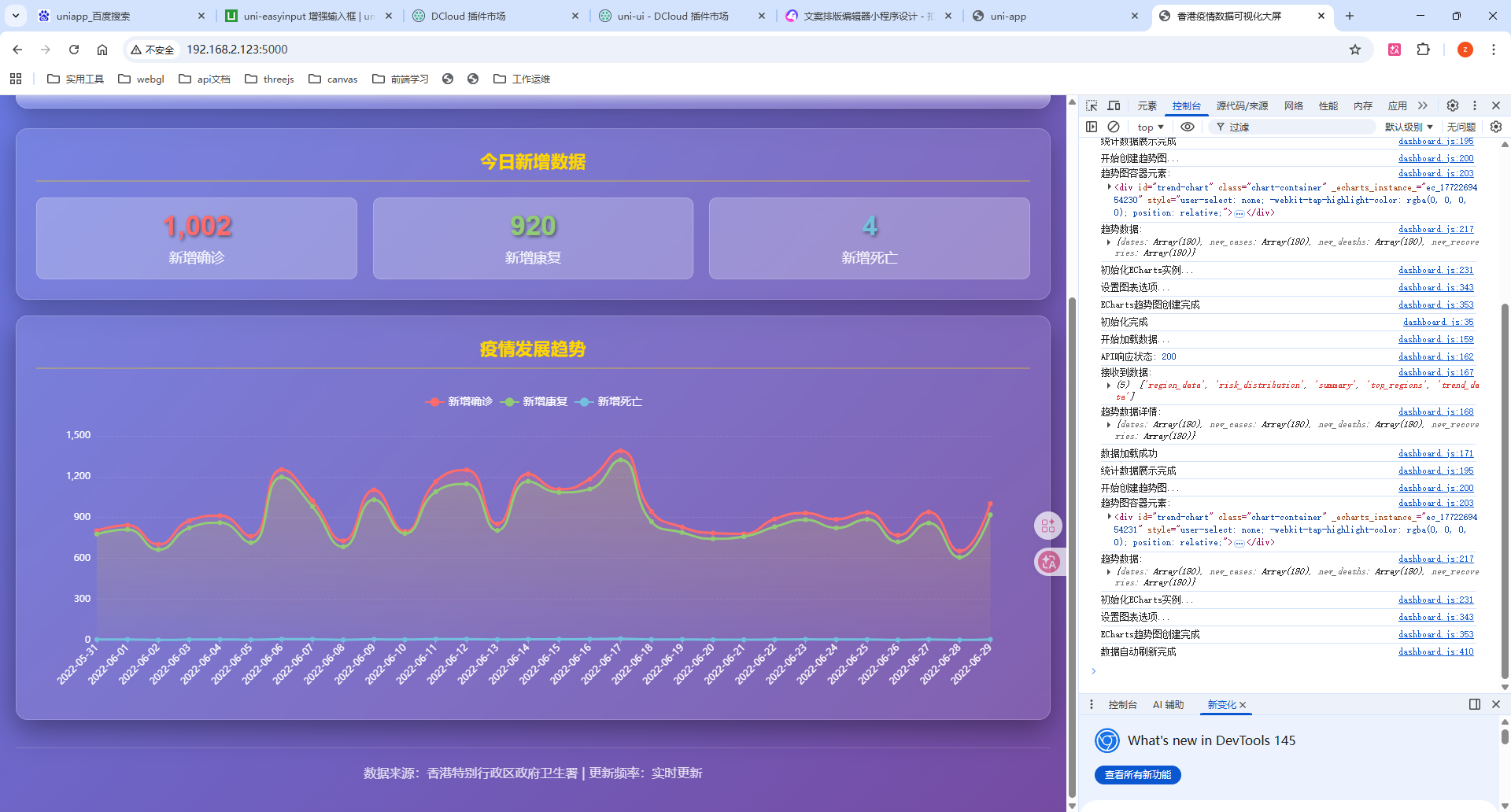The image size is (1511, 812).
Task: Switch to the 网络 DevTools tab
Action: [x=1294, y=105]
